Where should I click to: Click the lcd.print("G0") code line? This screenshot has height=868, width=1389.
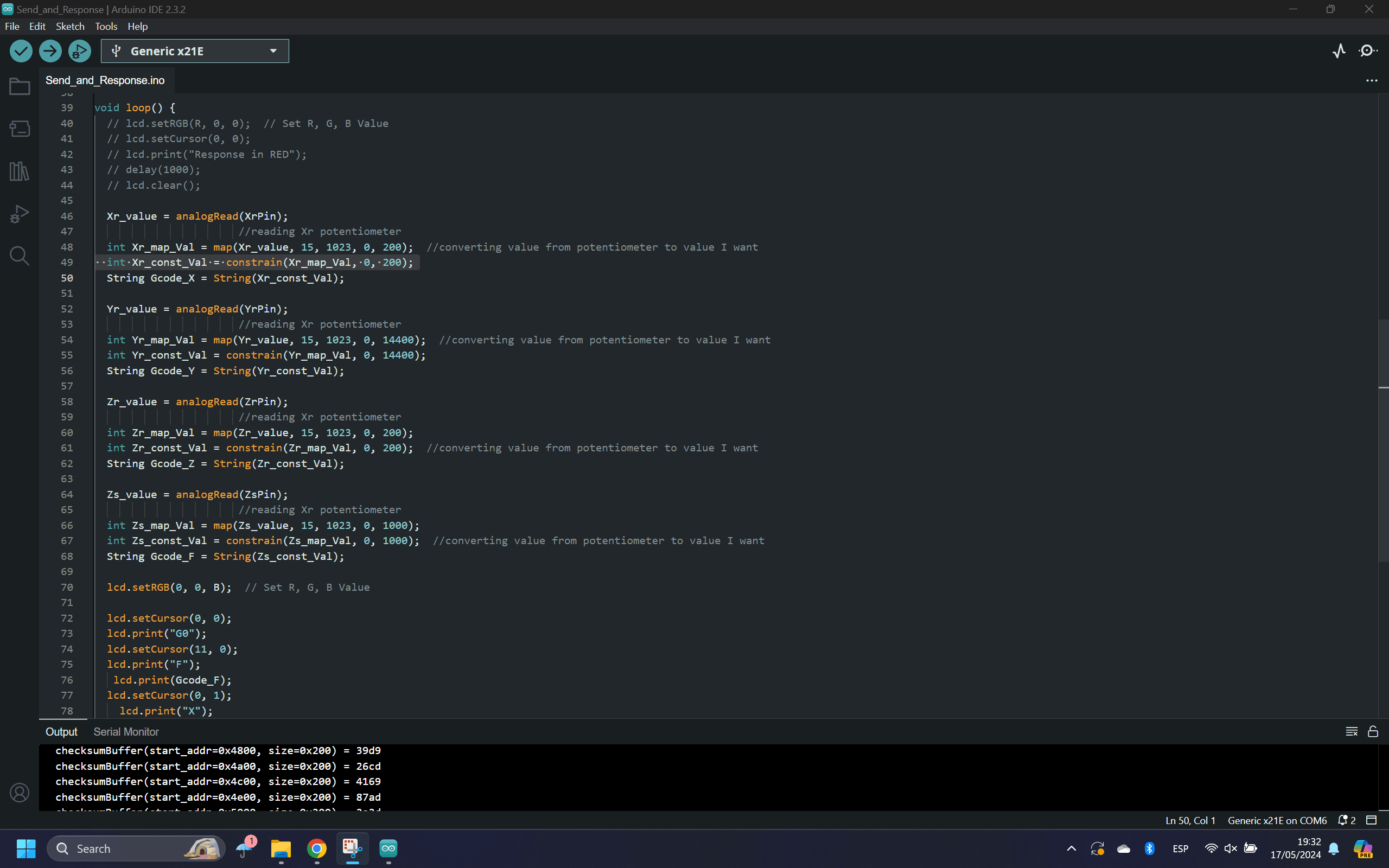pos(156,633)
